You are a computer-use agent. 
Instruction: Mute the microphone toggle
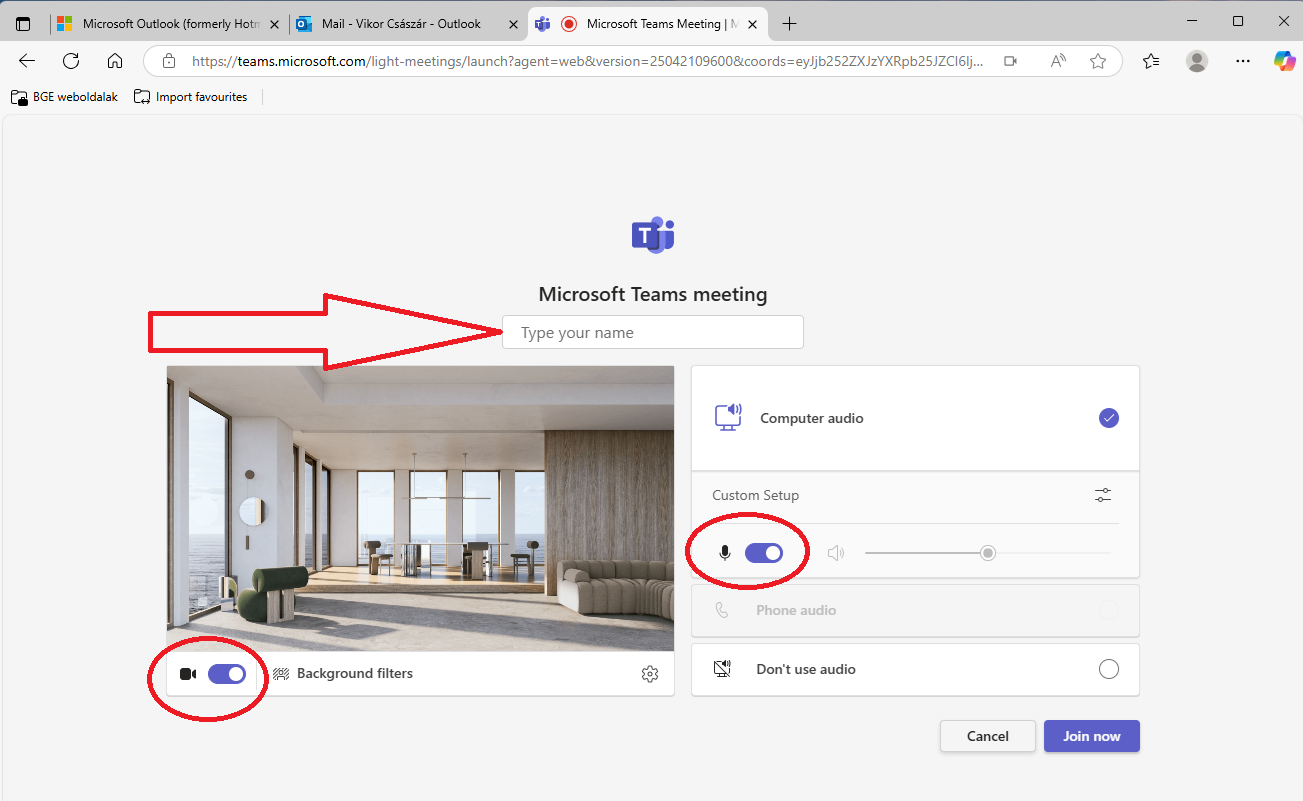[x=764, y=553]
